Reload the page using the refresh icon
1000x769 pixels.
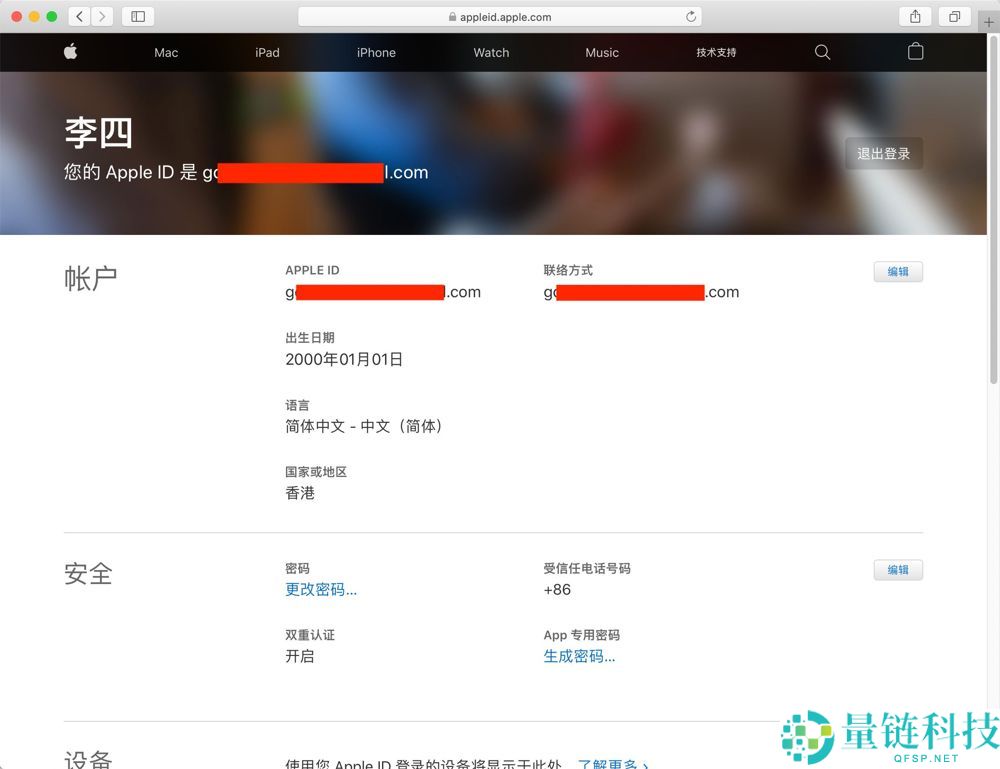tap(690, 16)
